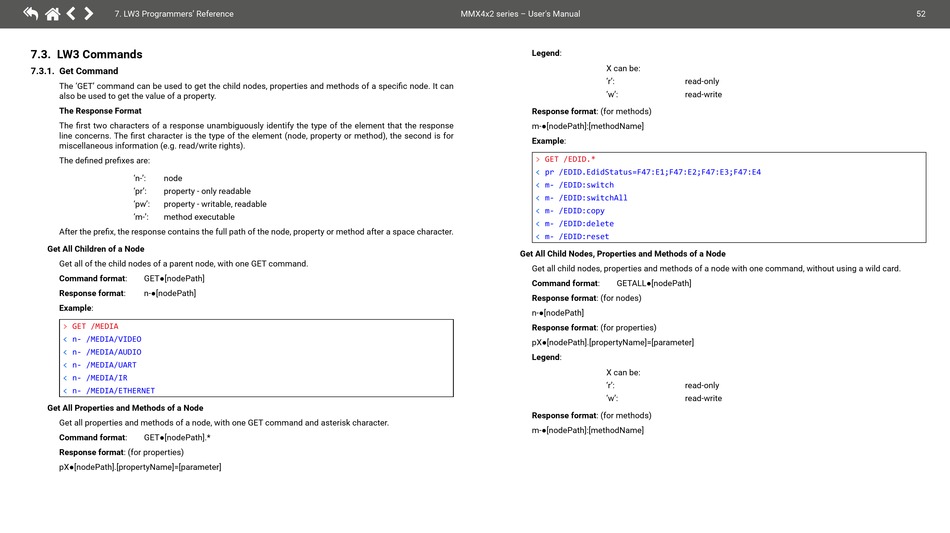Click the 'n- /MEDIA/ETHERNET' response line
The width and height of the screenshot is (950, 533).
(109, 391)
